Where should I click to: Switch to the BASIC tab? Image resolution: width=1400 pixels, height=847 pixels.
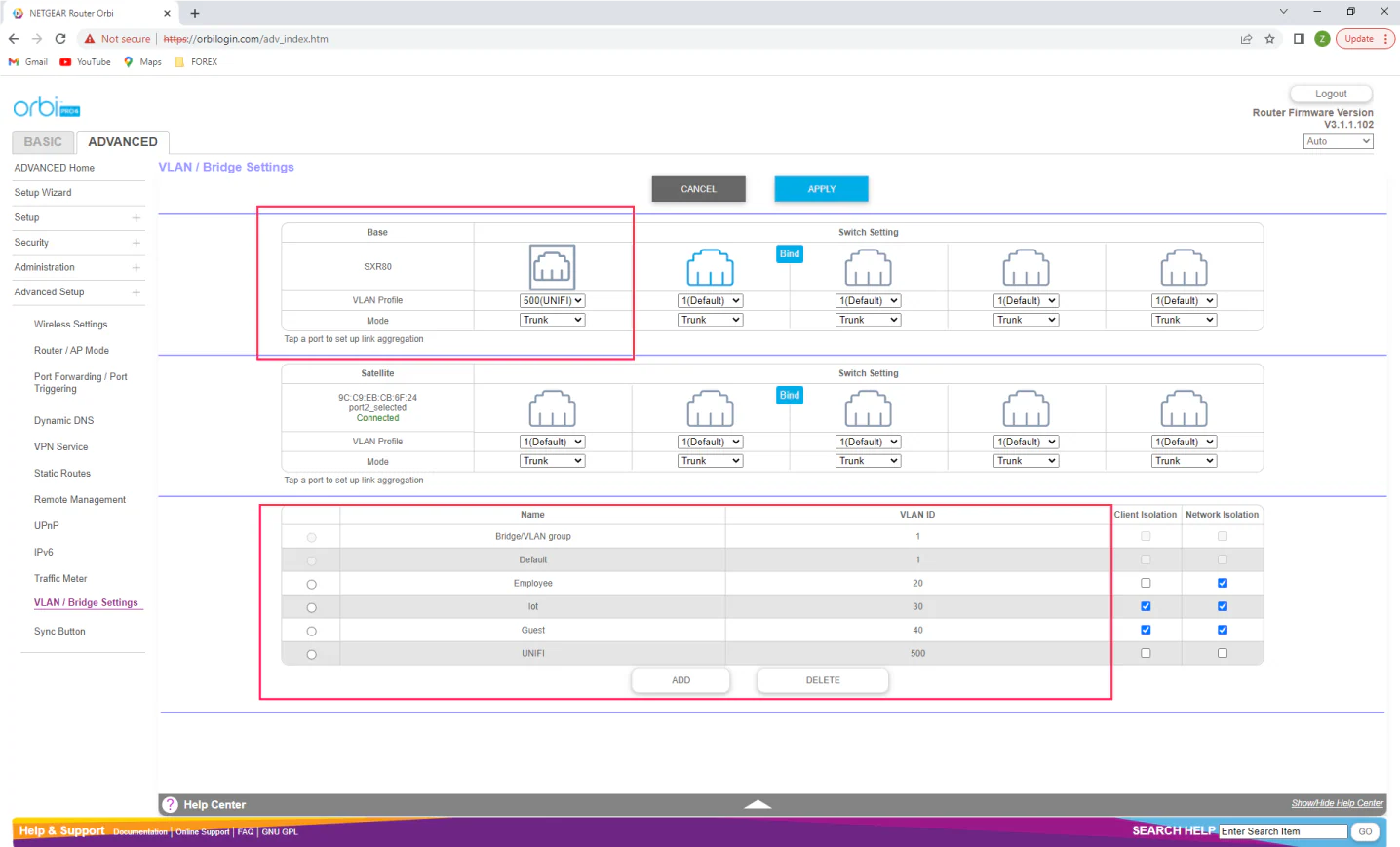43,142
